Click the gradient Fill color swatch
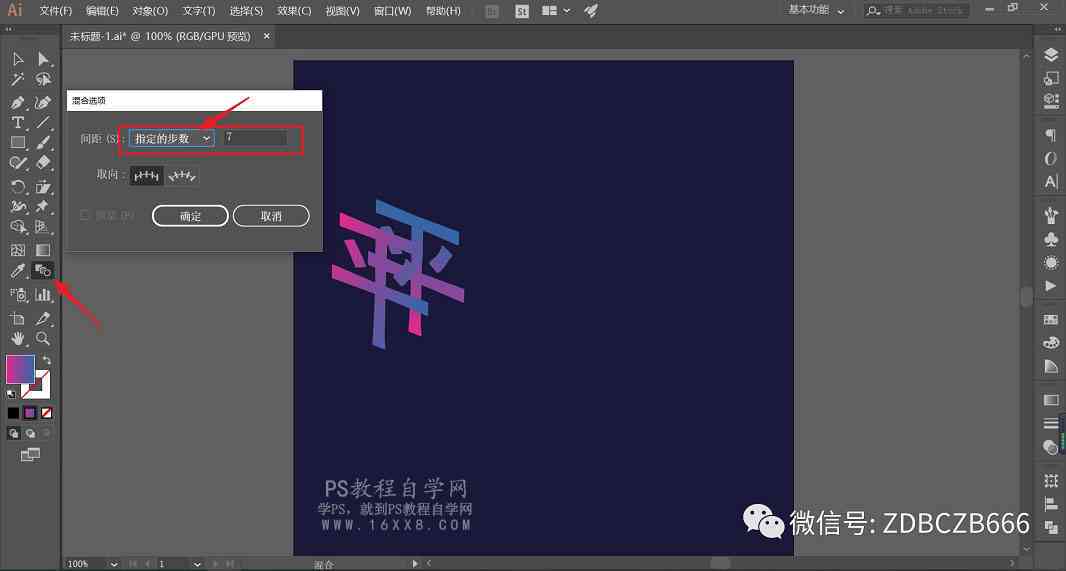This screenshot has height=571, width=1066. coord(20,370)
